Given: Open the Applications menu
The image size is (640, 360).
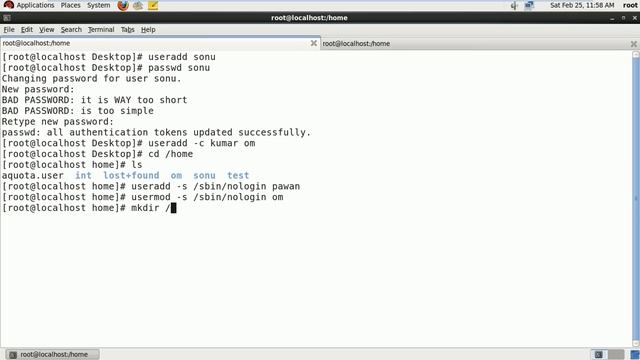Looking at the screenshot, I should [29, 5].
